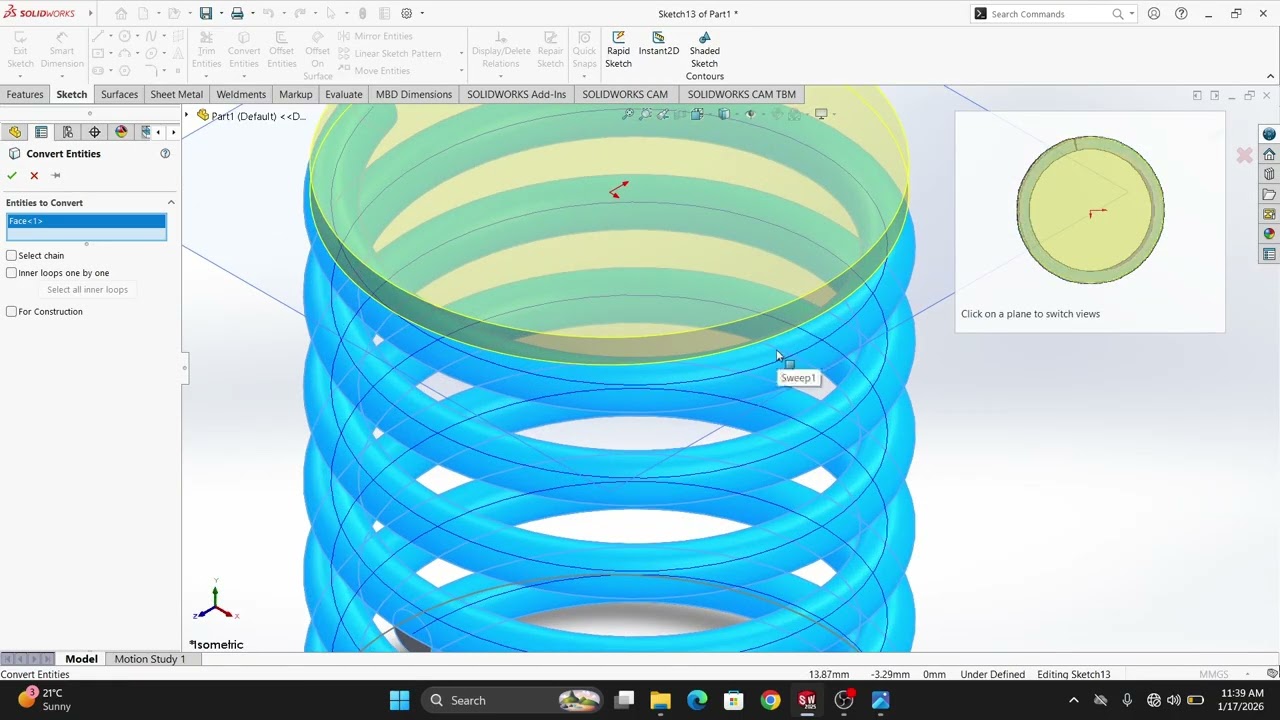1280x720 pixels.
Task: Switch to the Surfaces tab
Action: [119, 94]
